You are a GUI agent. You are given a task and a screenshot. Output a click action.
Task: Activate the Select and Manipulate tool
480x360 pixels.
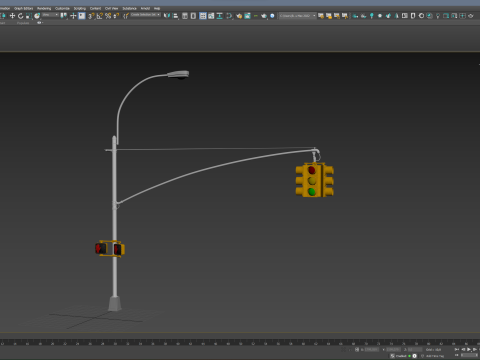pyautogui.click(x=73, y=16)
